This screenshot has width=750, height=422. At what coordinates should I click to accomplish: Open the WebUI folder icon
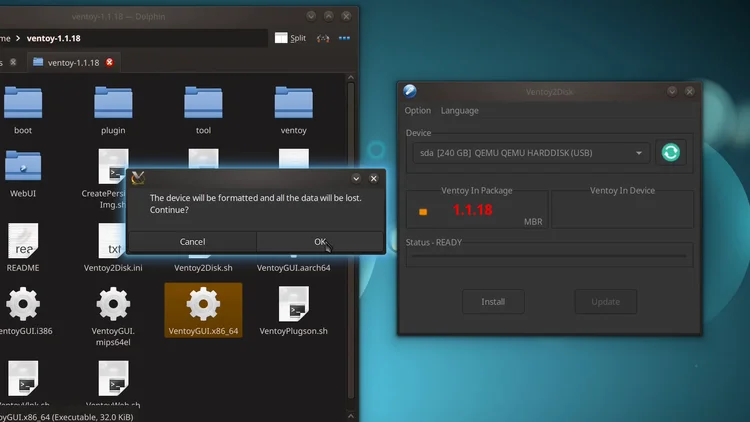pyautogui.click(x=23, y=166)
